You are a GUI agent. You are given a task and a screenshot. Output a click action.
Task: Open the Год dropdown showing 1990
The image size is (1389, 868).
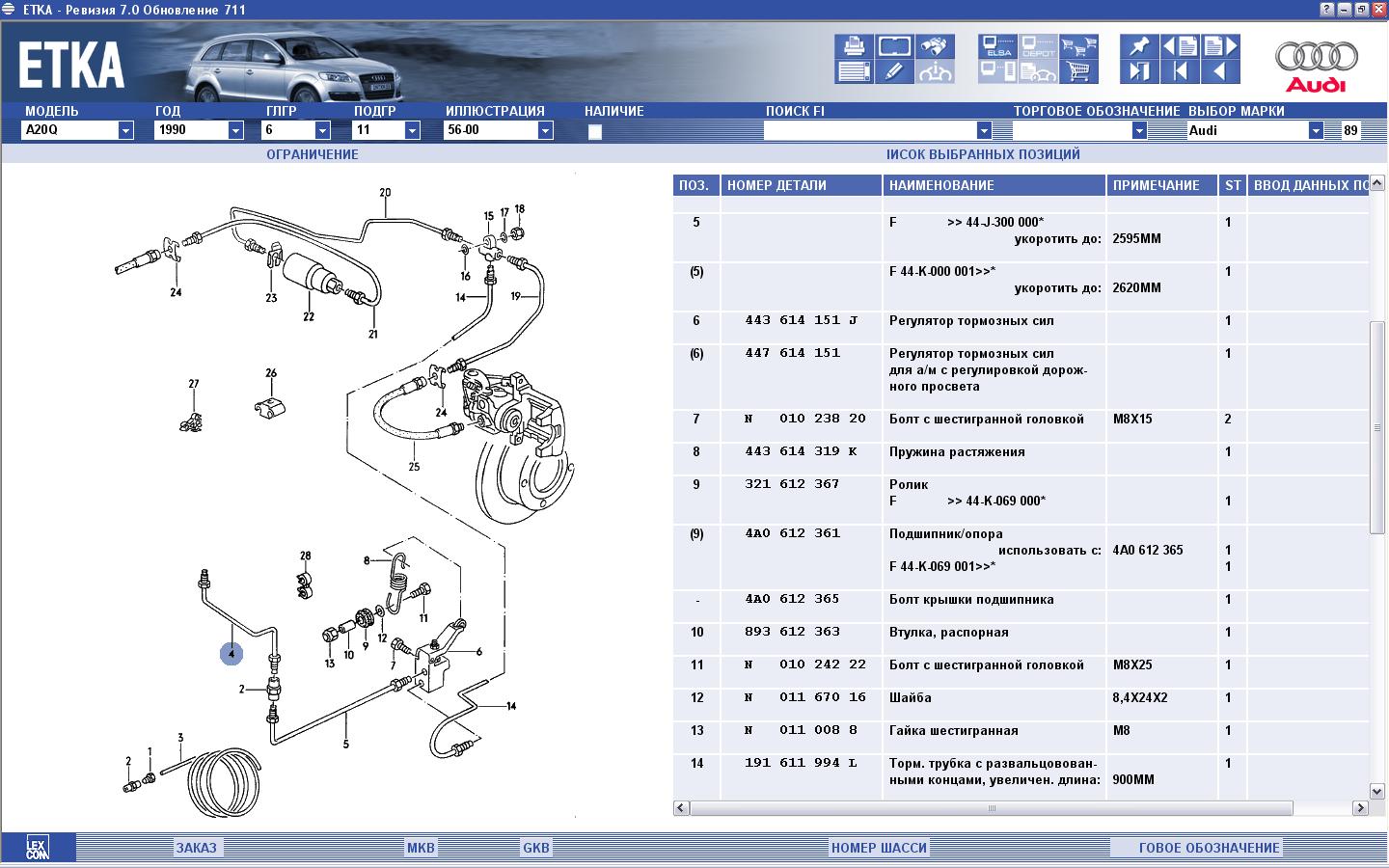pos(235,130)
